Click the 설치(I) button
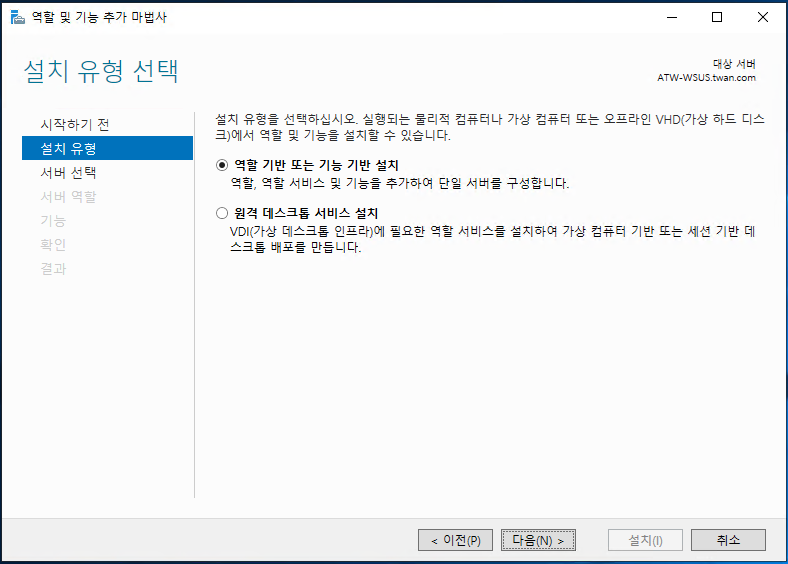This screenshot has width=788, height=564. coord(645,540)
